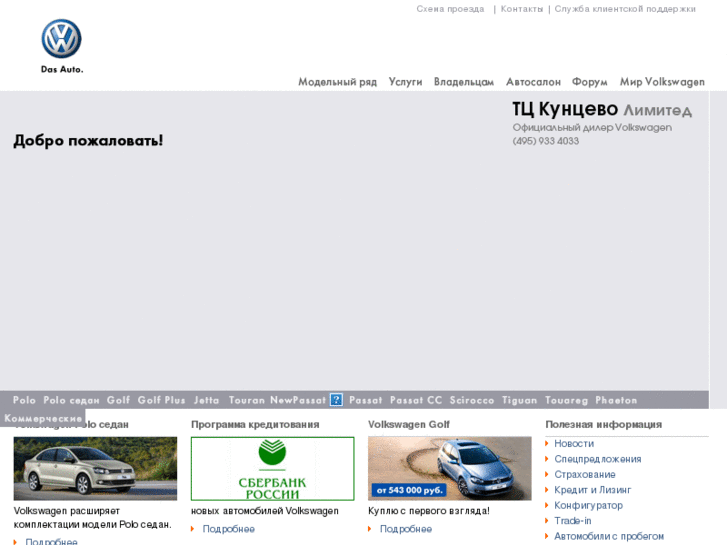Open the Форум menu item
727x545 pixels.
(x=589, y=82)
